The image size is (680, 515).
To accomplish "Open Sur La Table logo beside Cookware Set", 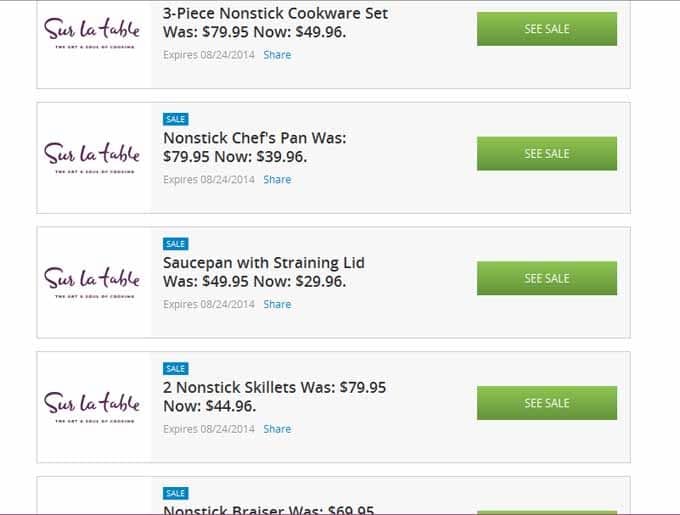I will coord(92,33).
